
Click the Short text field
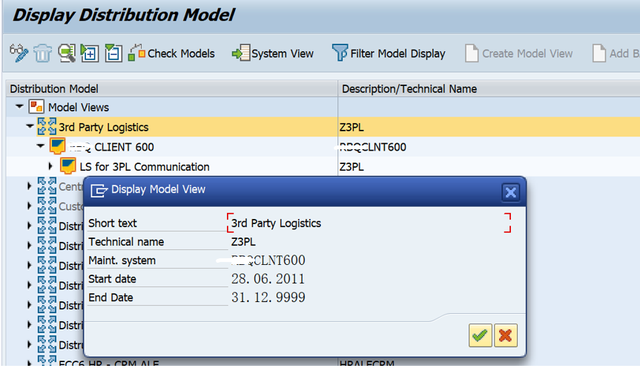(x=369, y=223)
